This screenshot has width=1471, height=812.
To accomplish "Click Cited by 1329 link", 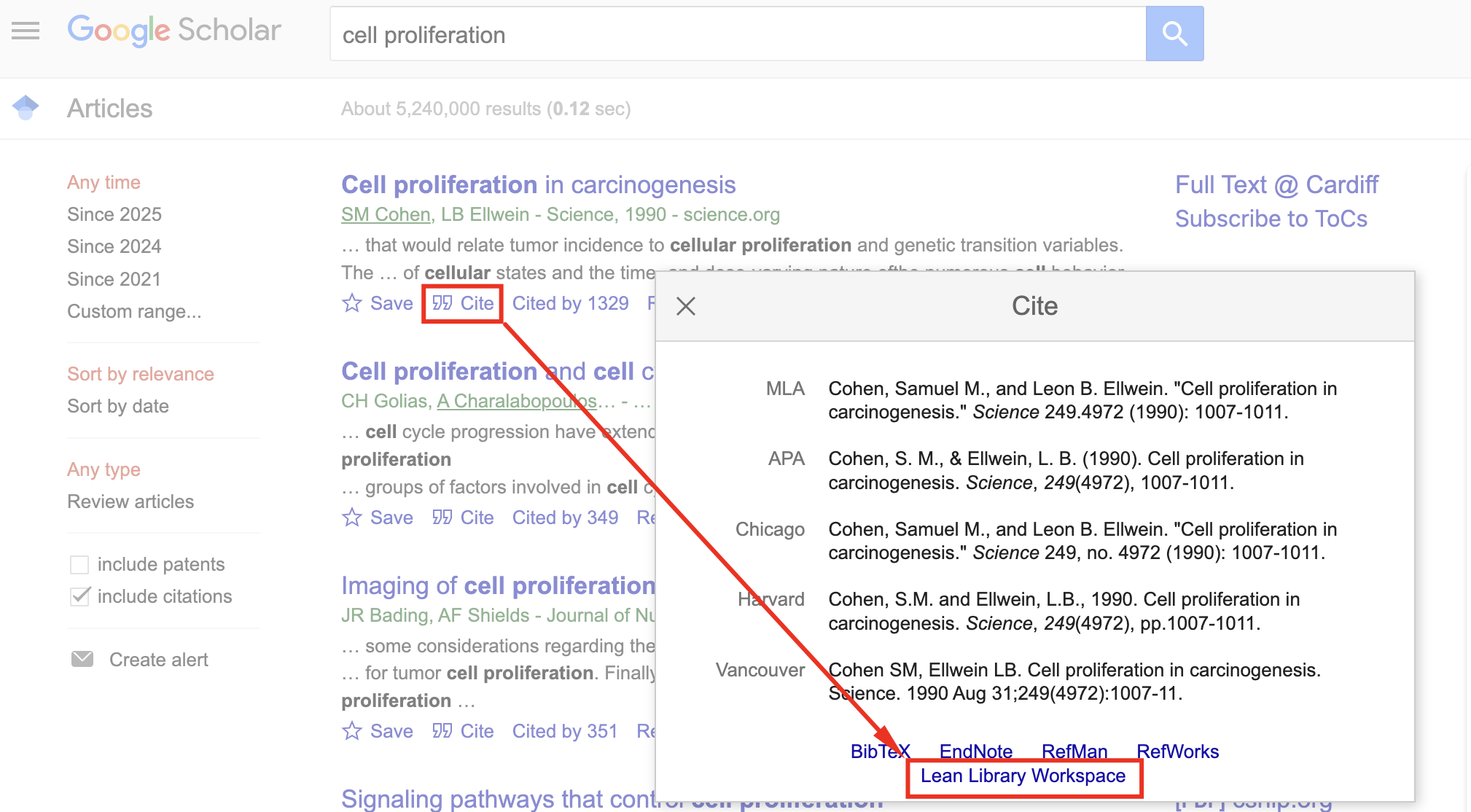I will click(x=571, y=303).
